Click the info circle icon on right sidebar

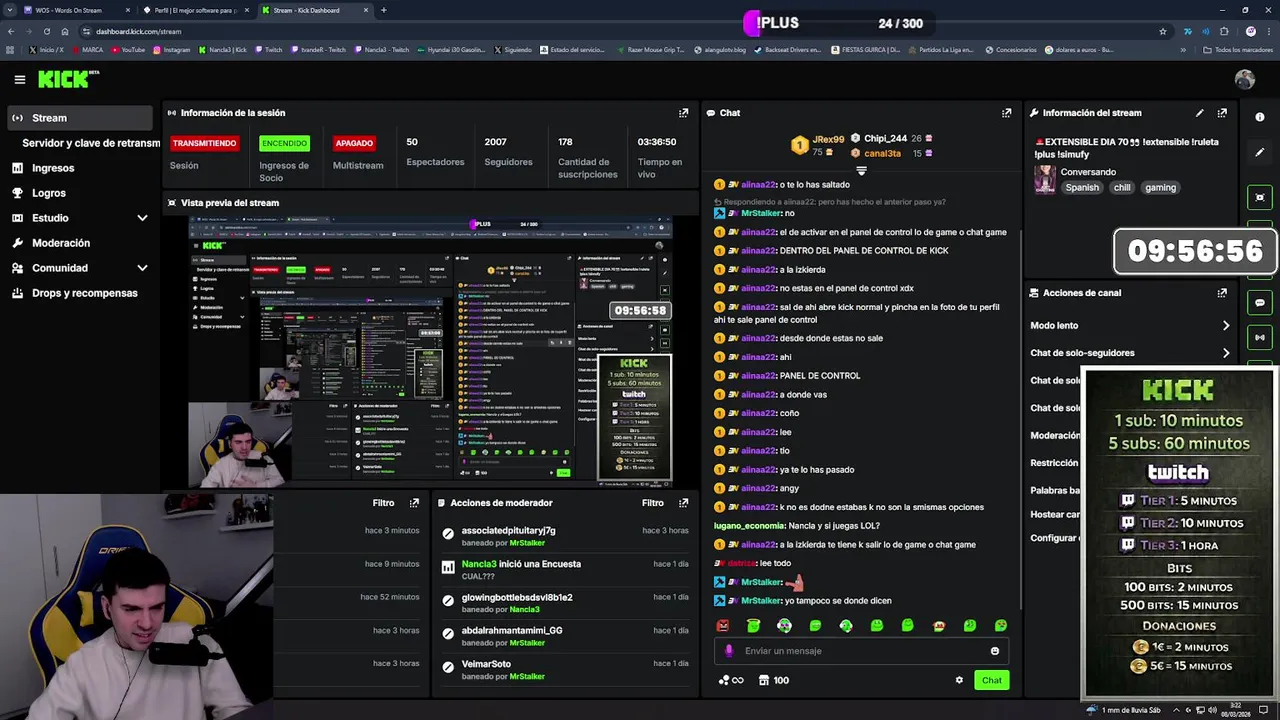[x=1259, y=117]
